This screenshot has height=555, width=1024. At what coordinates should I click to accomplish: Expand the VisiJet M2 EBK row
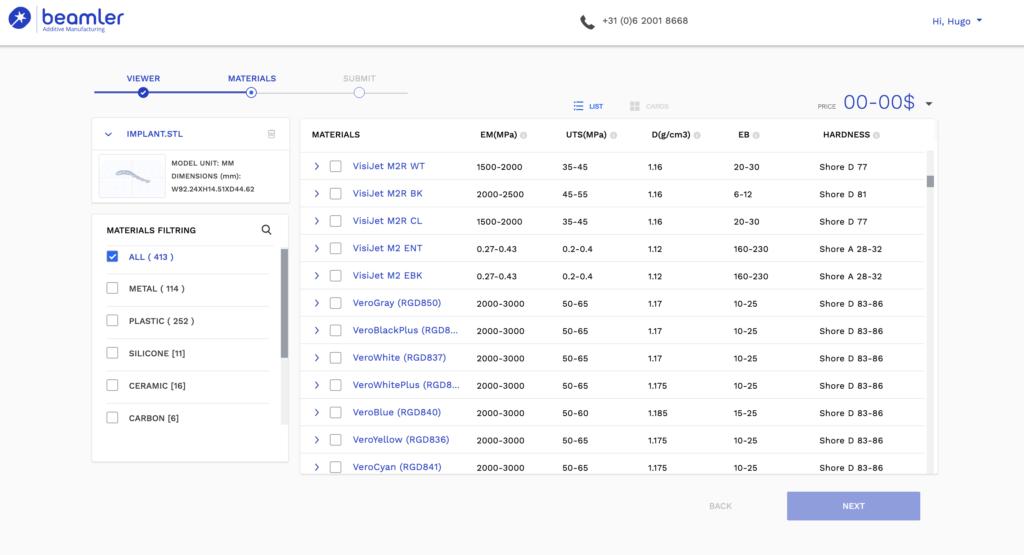[317, 276]
